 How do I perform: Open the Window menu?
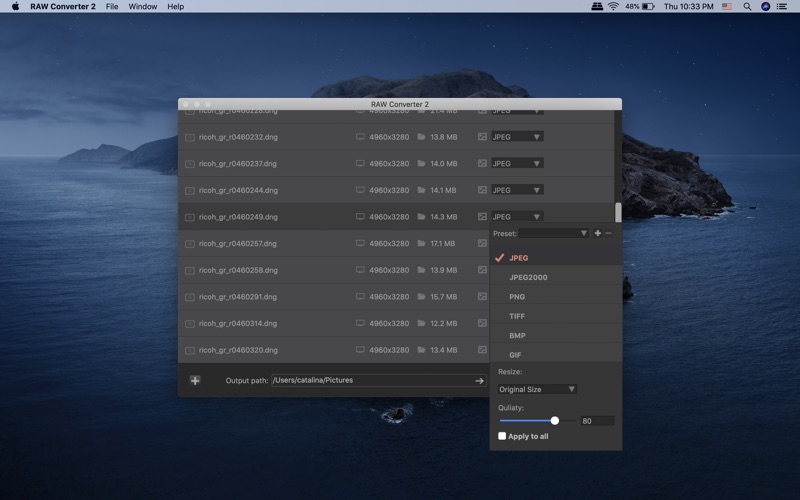pos(142,7)
